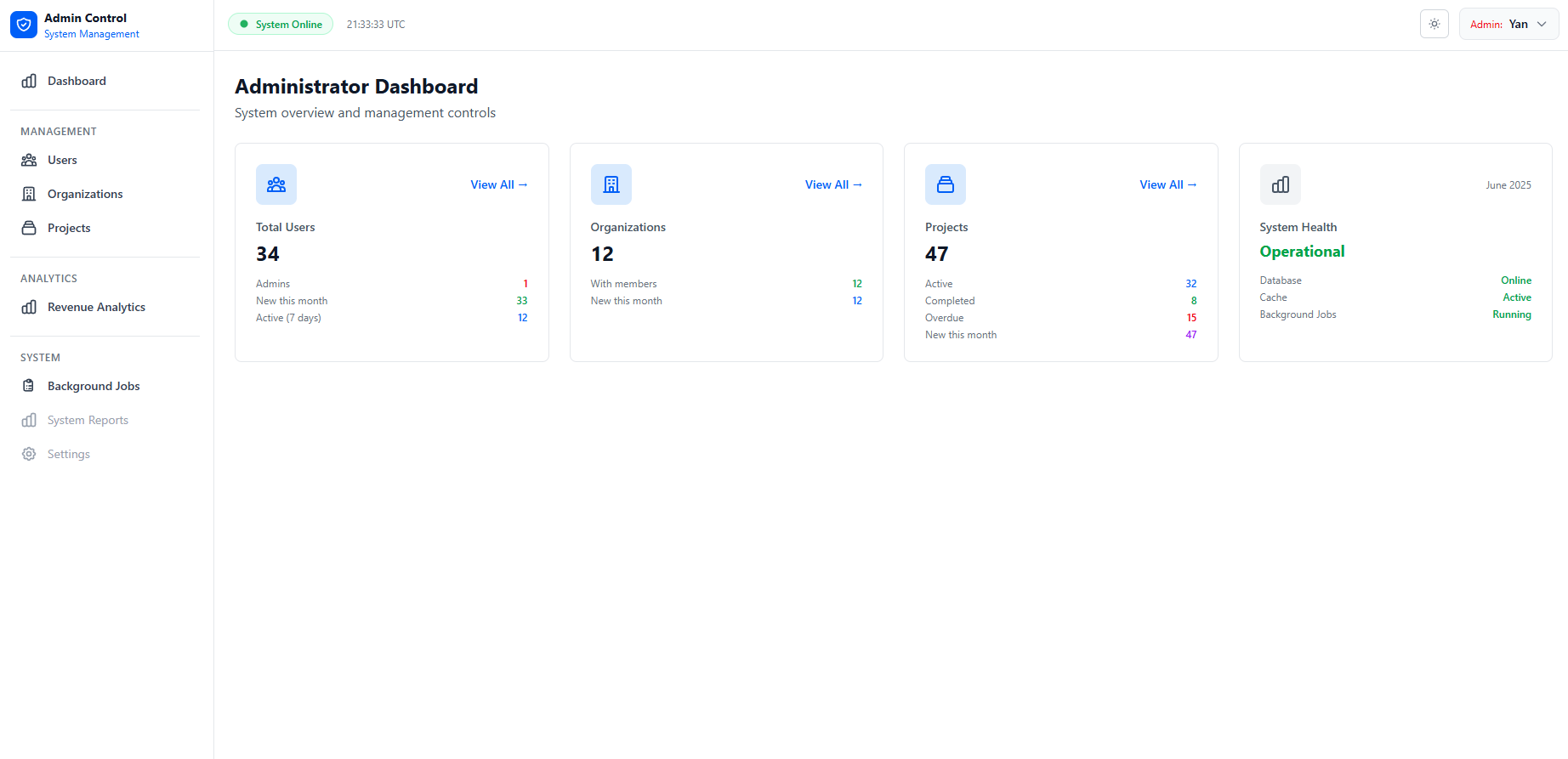Click Completed projects value 8
This screenshot has width=1568, height=759.
[1194, 301]
